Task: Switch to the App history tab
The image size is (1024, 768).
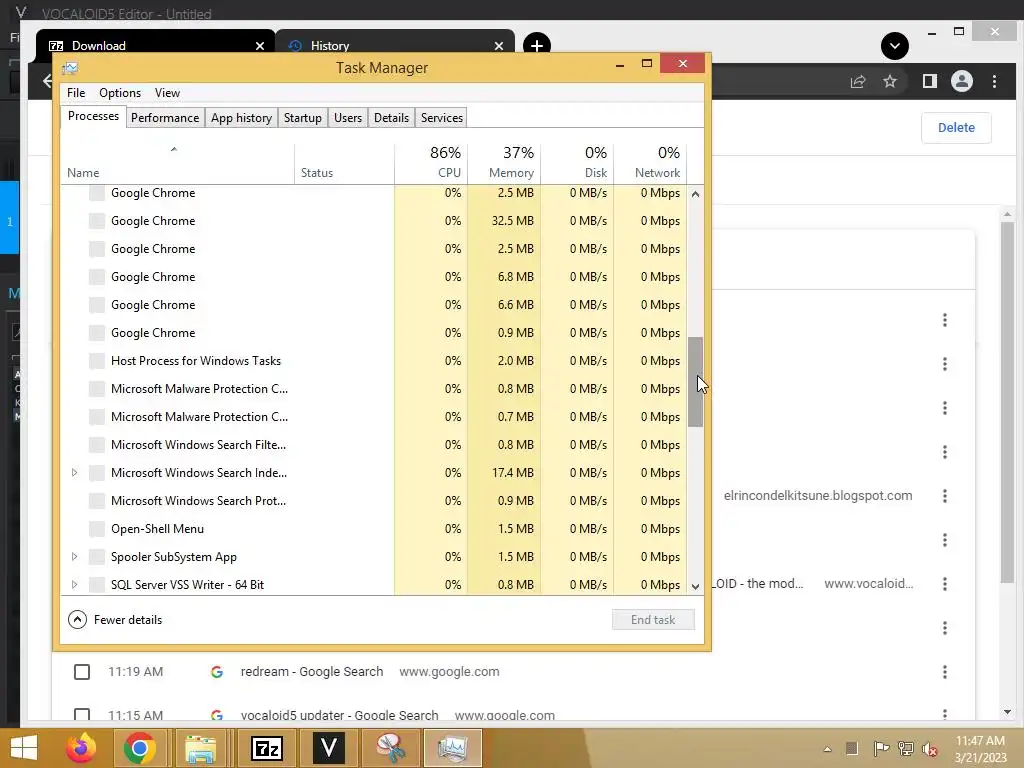Action: click(241, 118)
